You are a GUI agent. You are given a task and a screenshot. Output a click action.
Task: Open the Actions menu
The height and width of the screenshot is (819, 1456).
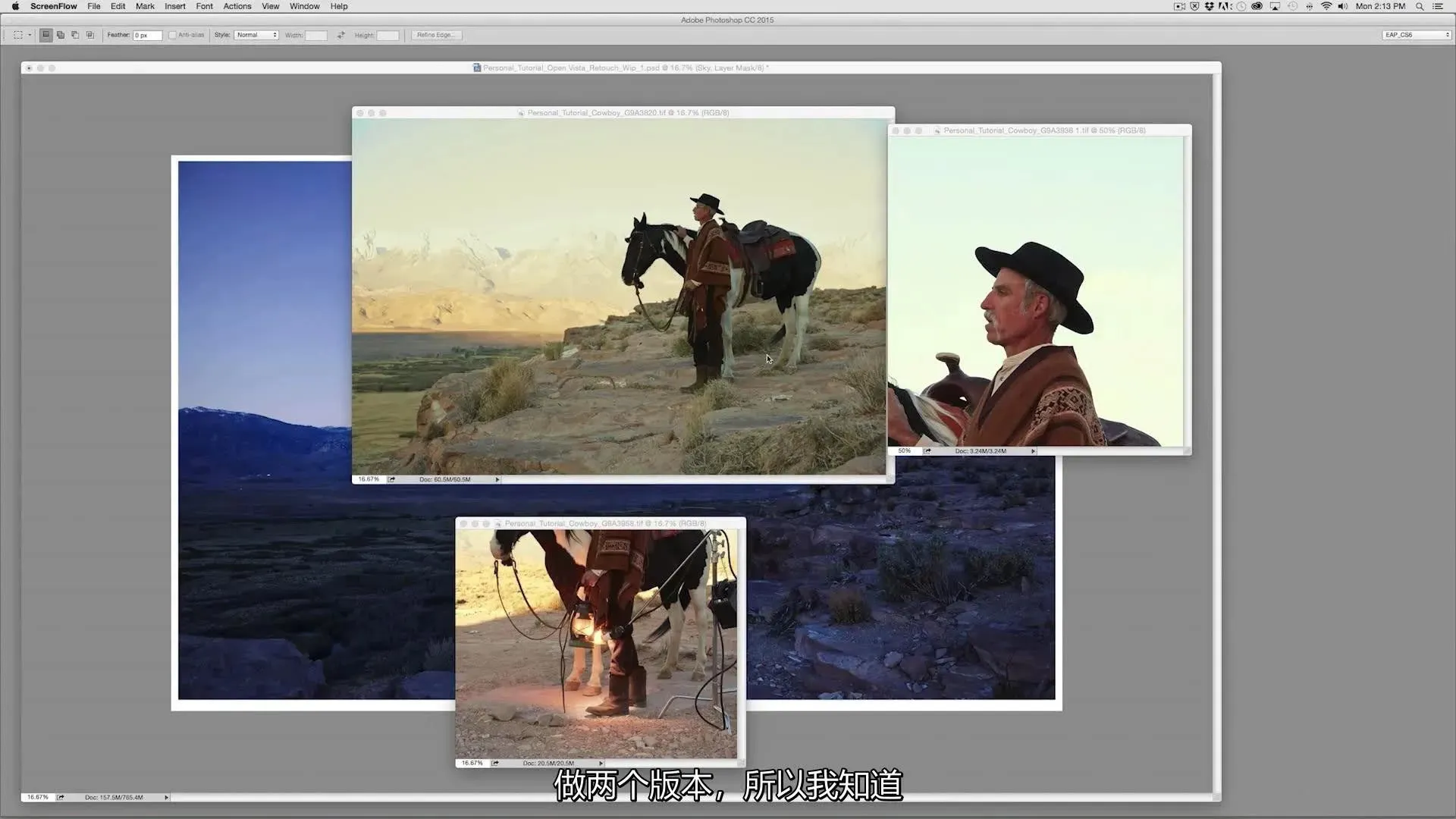[x=237, y=6]
